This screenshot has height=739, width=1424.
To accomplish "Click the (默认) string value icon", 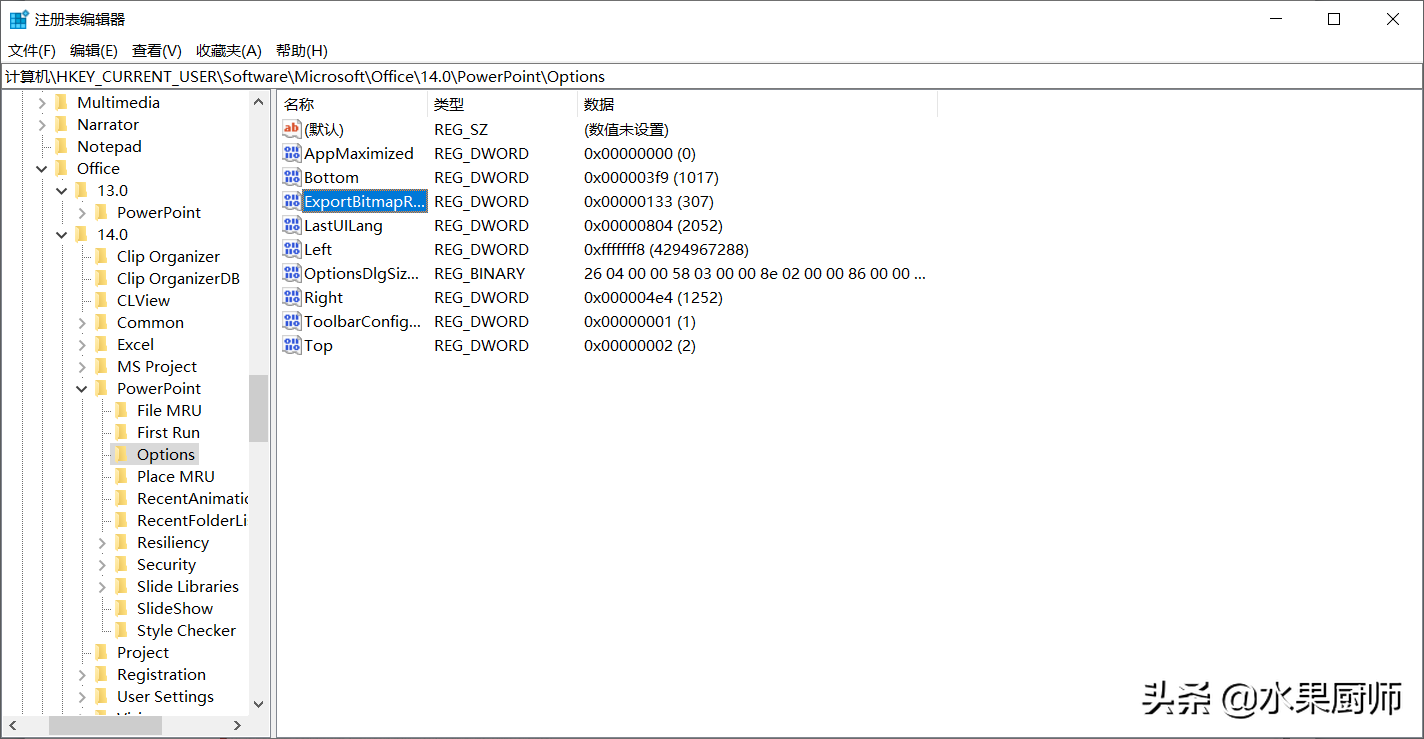I will (x=292, y=129).
